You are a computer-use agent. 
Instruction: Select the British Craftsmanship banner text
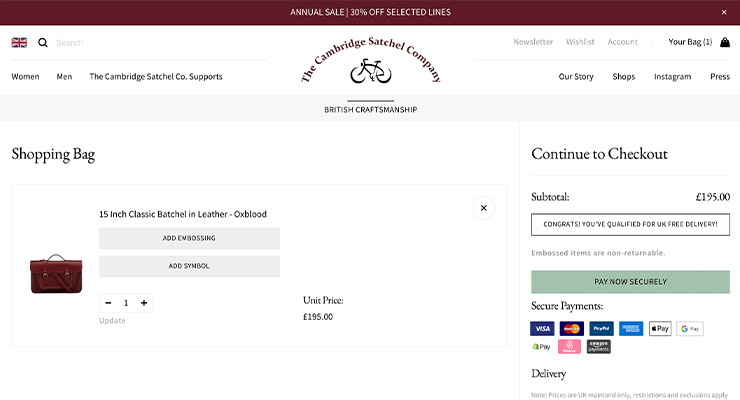click(x=370, y=109)
